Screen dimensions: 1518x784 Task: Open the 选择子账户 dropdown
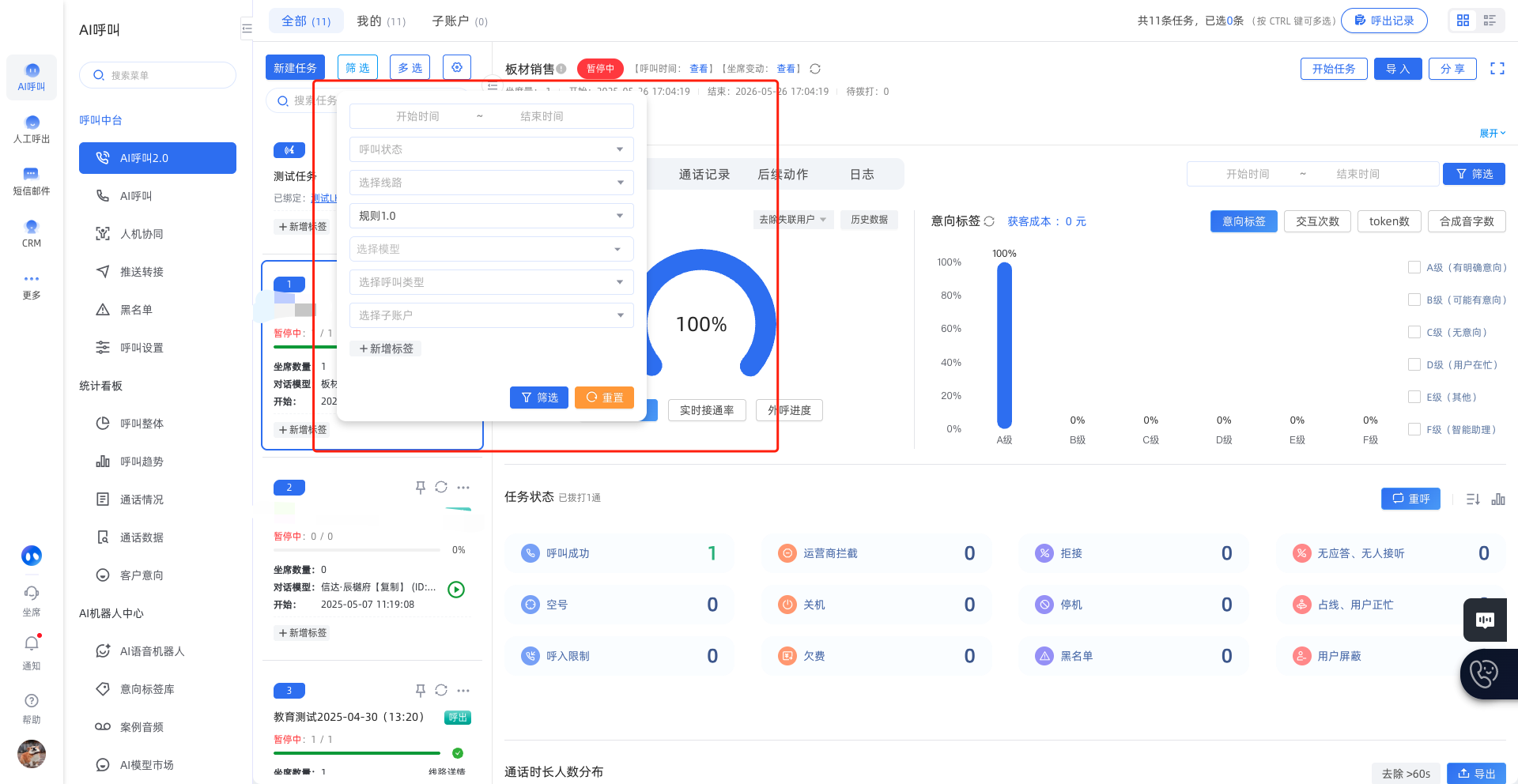pyautogui.click(x=492, y=315)
